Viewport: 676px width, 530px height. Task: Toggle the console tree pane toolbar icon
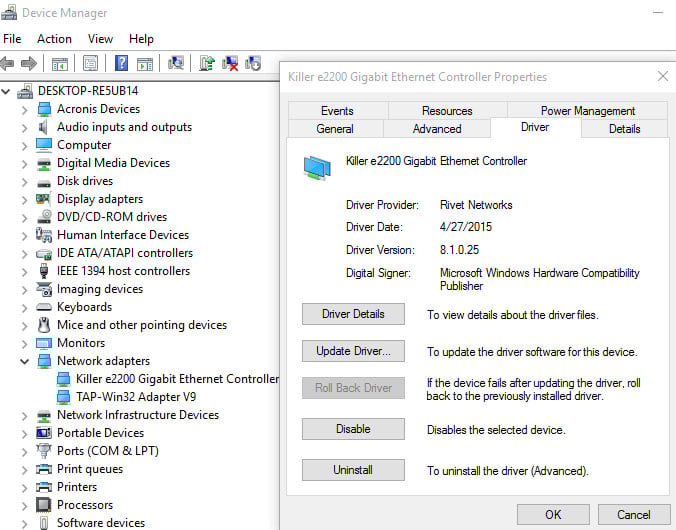[x=59, y=64]
